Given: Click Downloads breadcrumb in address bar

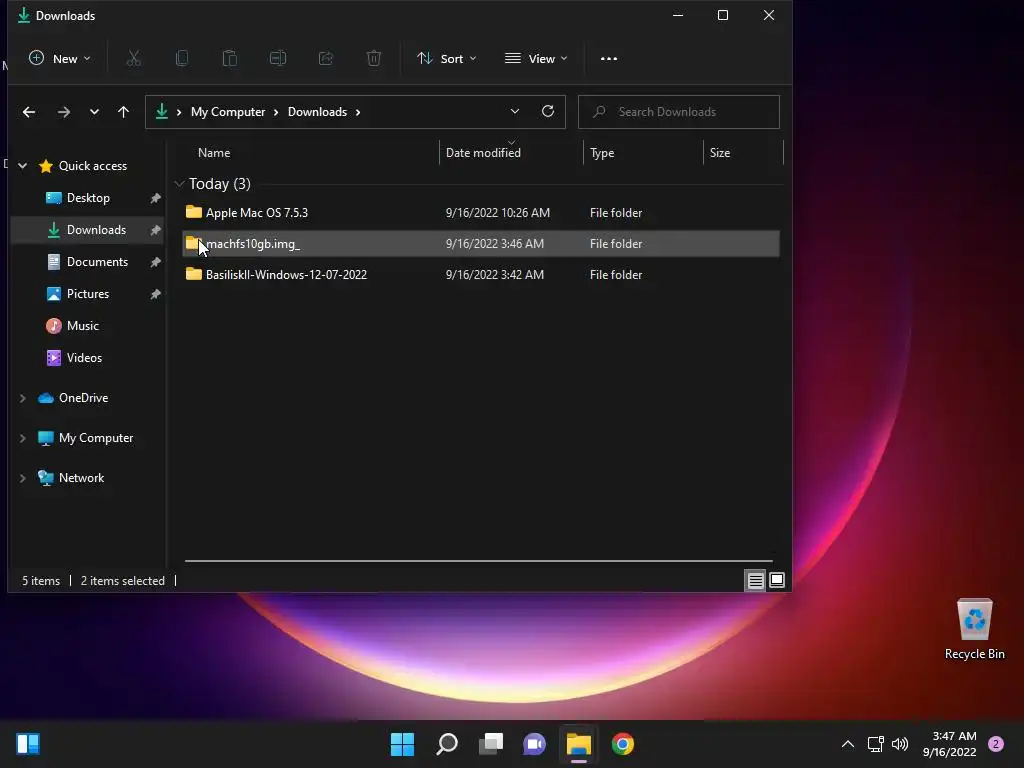Looking at the screenshot, I should (317, 112).
